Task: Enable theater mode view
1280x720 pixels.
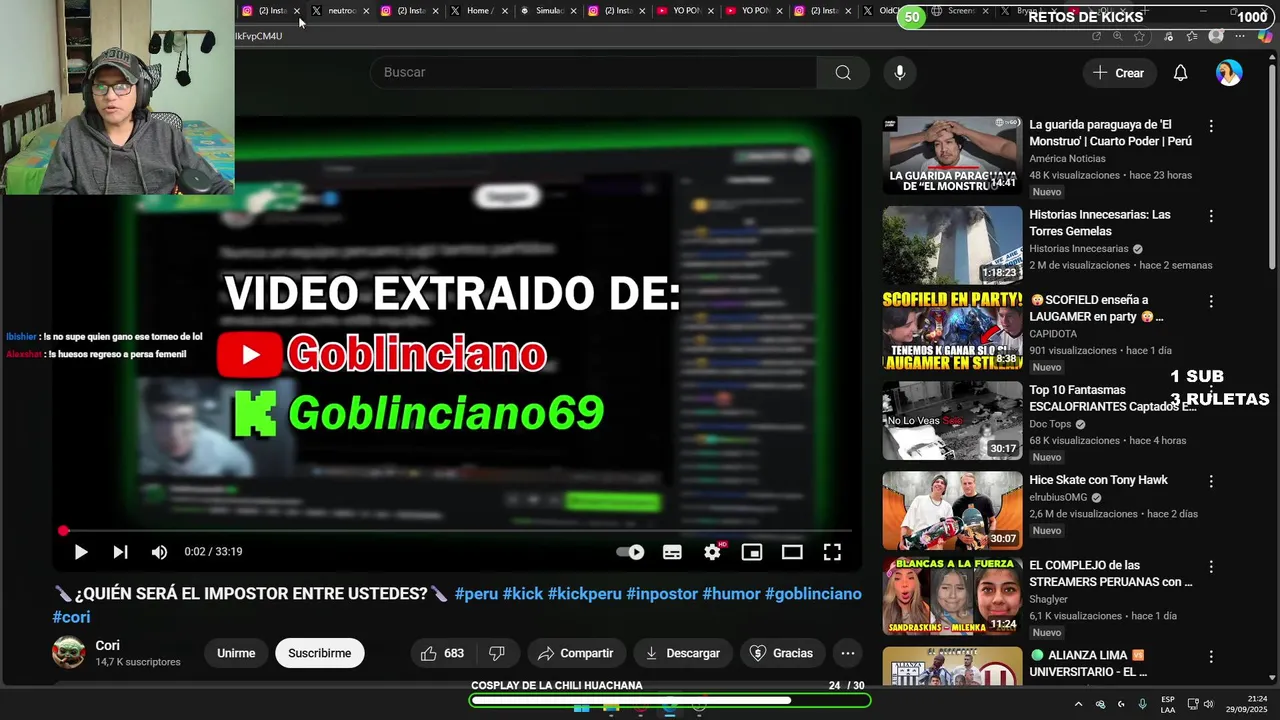Action: click(792, 552)
